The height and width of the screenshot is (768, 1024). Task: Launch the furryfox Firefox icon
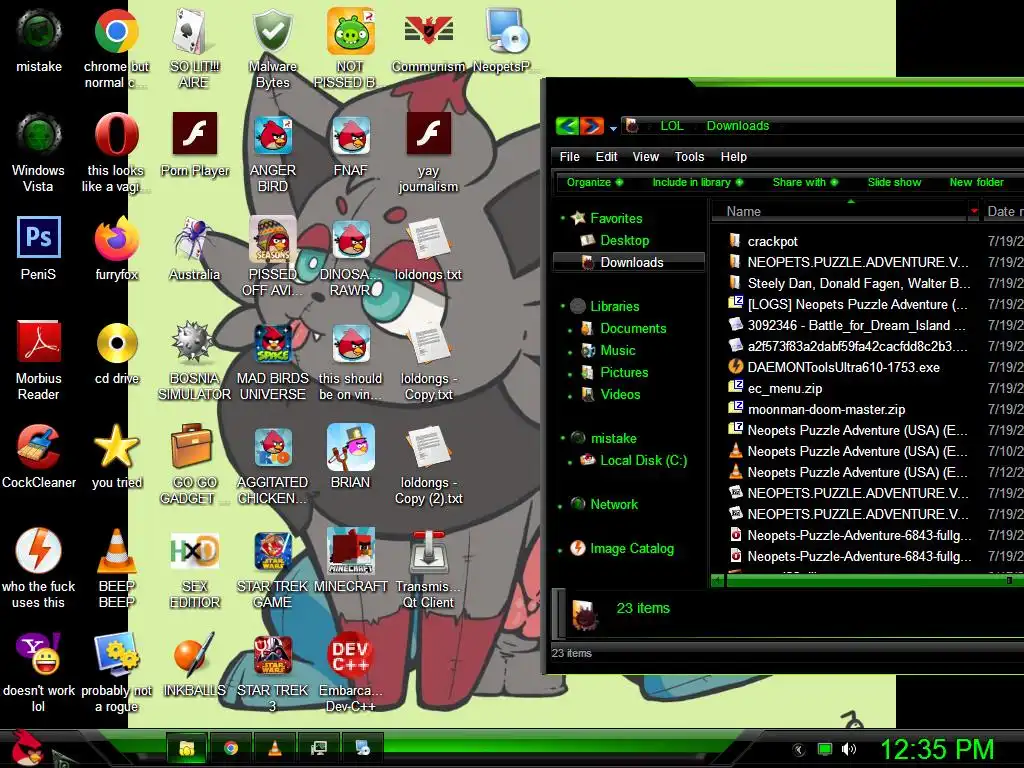click(116, 249)
